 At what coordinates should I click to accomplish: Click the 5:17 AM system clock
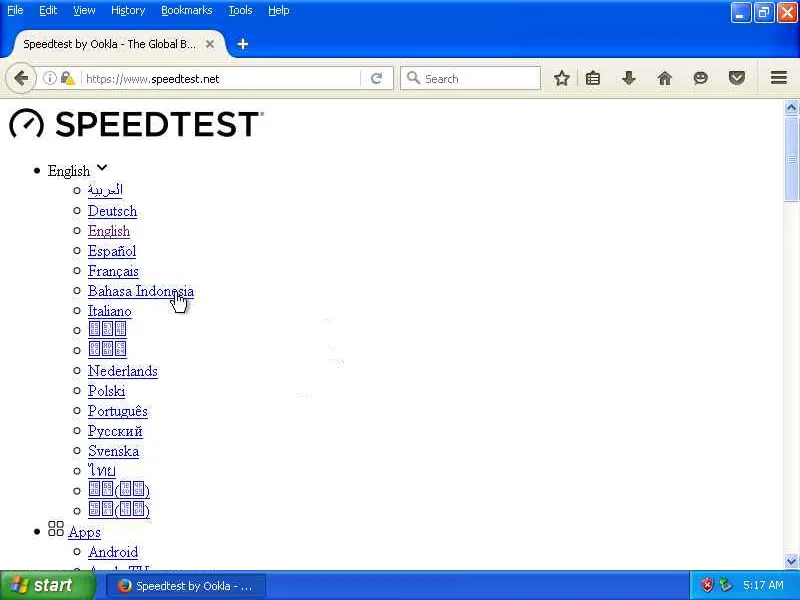763,585
